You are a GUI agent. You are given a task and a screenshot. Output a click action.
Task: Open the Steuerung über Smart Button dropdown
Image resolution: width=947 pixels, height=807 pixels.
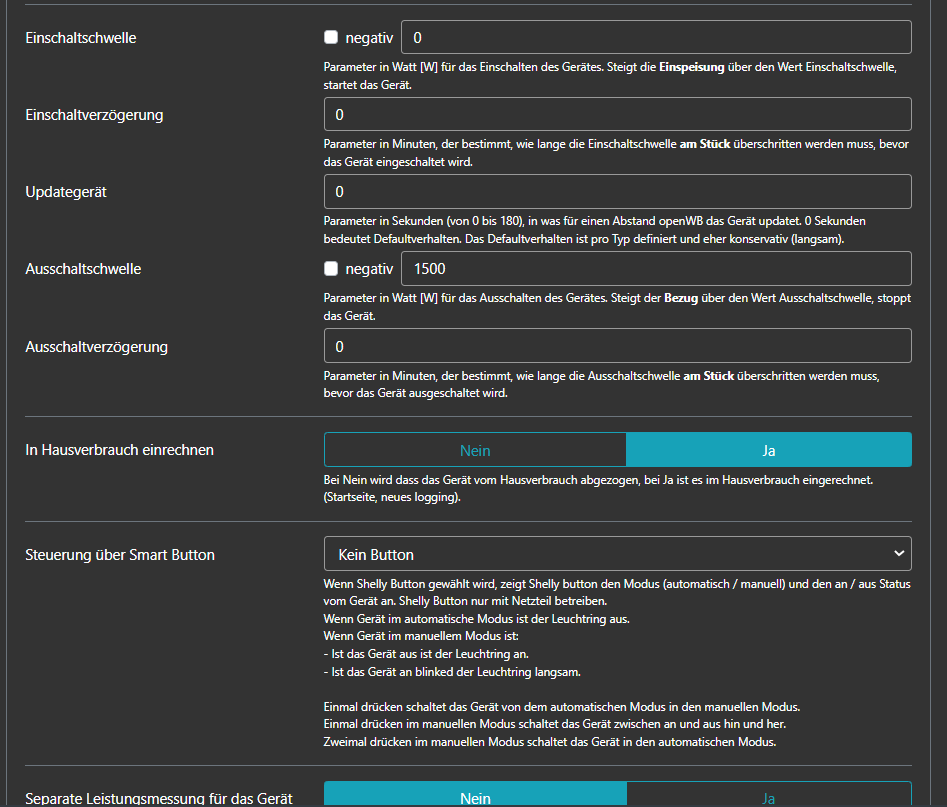[618, 554]
